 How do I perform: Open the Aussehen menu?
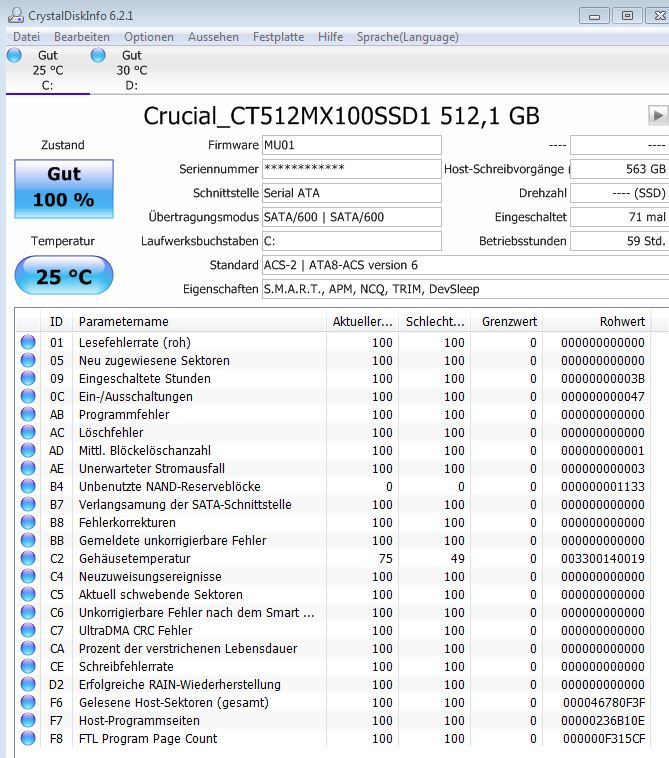pos(213,37)
